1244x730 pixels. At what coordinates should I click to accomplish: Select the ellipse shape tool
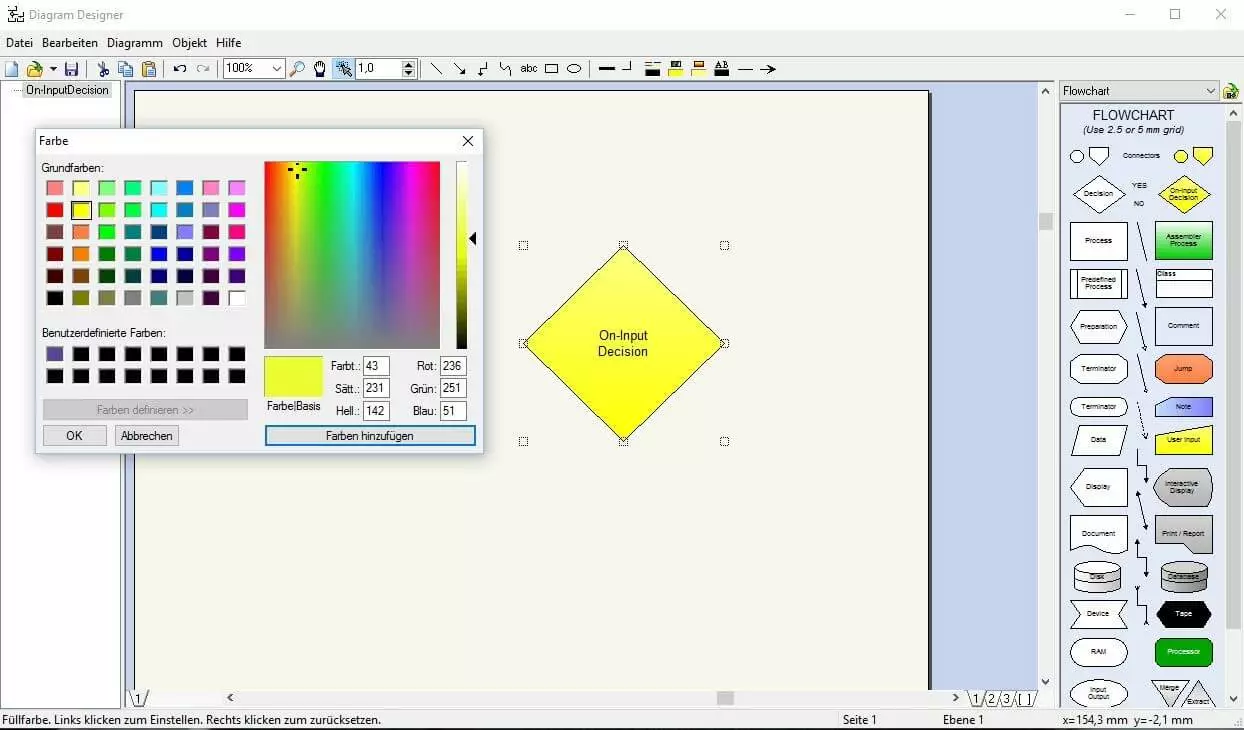point(574,69)
